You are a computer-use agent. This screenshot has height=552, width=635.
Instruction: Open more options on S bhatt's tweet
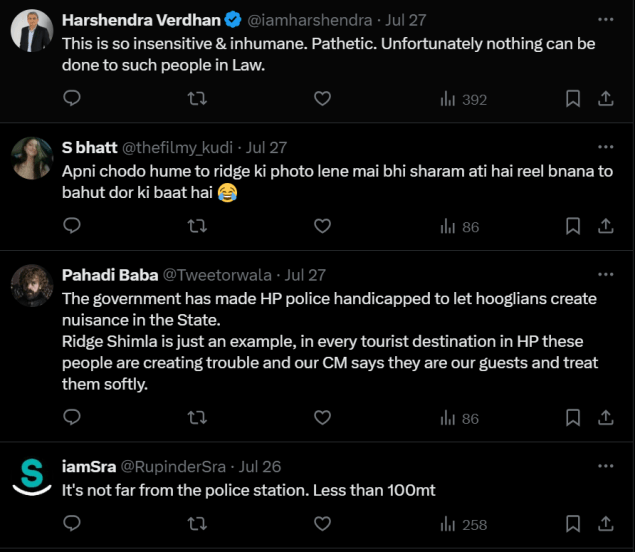pos(605,147)
